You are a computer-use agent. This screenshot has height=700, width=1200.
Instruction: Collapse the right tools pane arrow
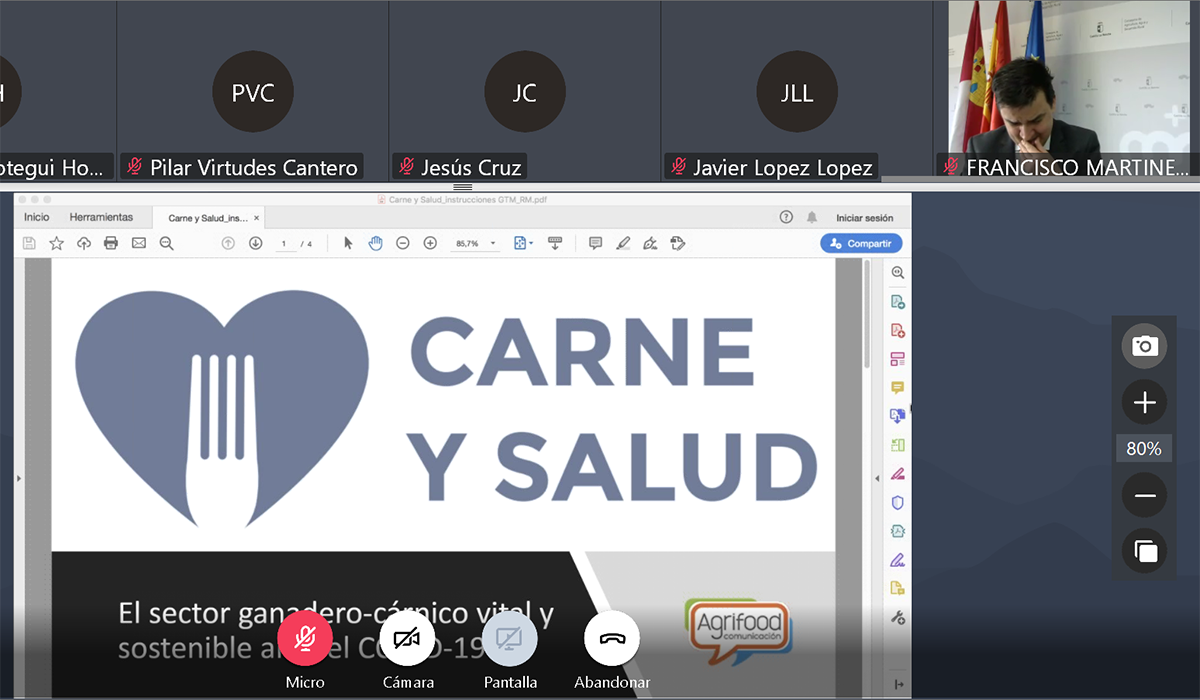pos(877,479)
